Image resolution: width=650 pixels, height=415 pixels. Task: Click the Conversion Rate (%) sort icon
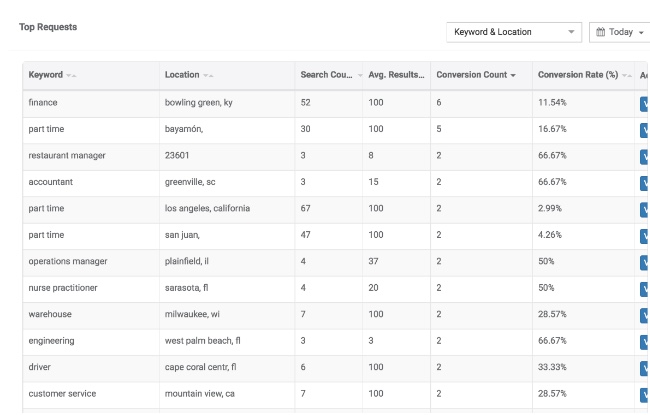pos(627,76)
